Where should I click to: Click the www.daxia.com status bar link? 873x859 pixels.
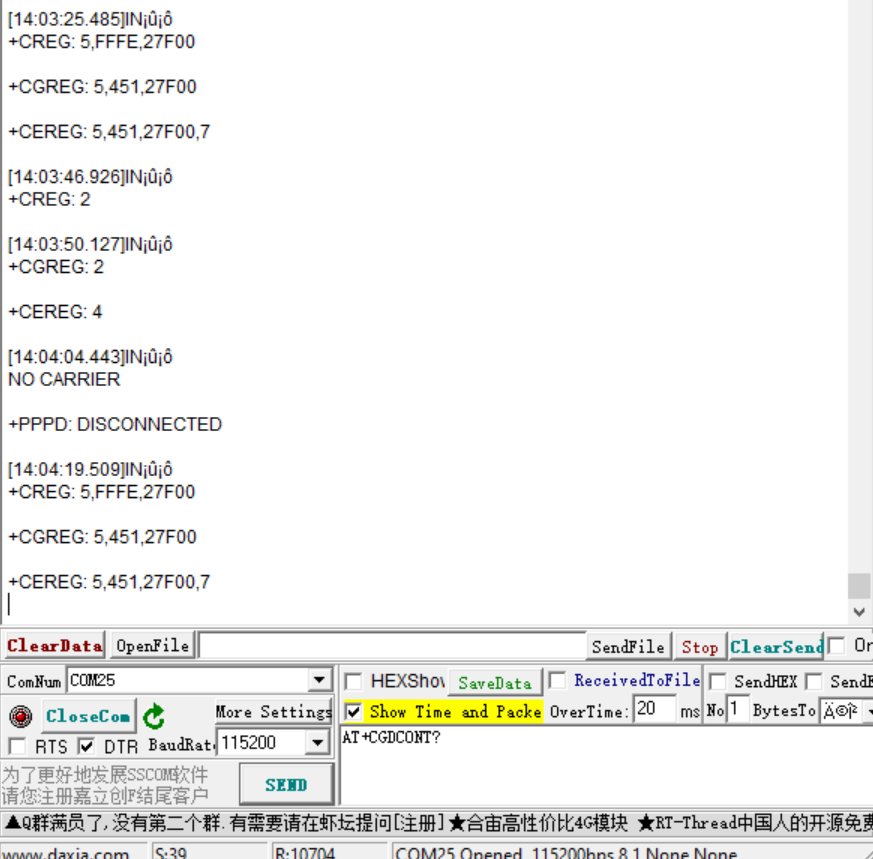click(x=66, y=852)
